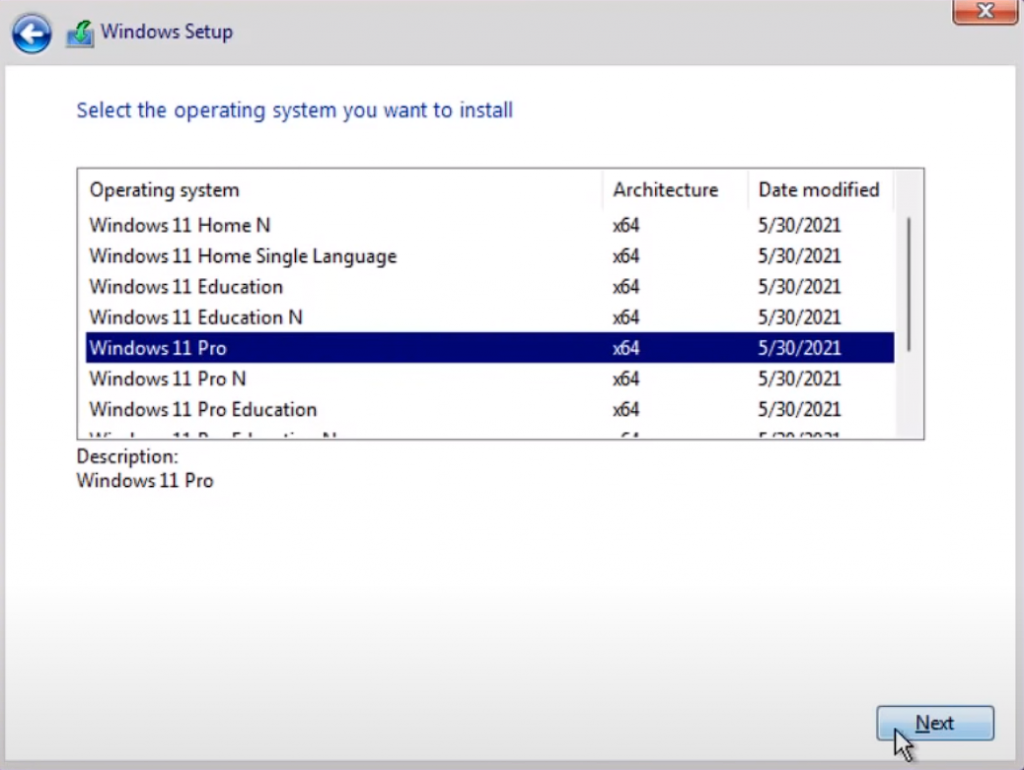Select Windows 11 Home N from the list
Viewport: 1024px width, 770px height.
click(x=490, y=225)
